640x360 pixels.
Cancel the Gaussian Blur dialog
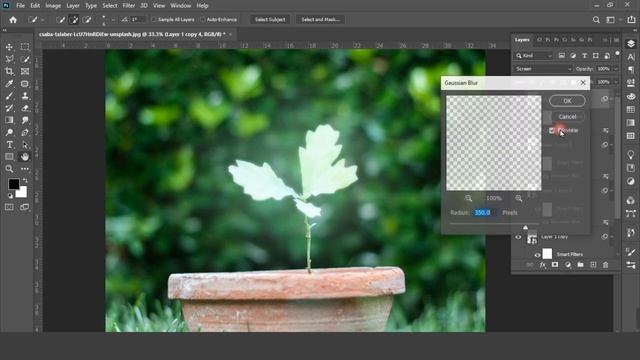[x=567, y=117]
